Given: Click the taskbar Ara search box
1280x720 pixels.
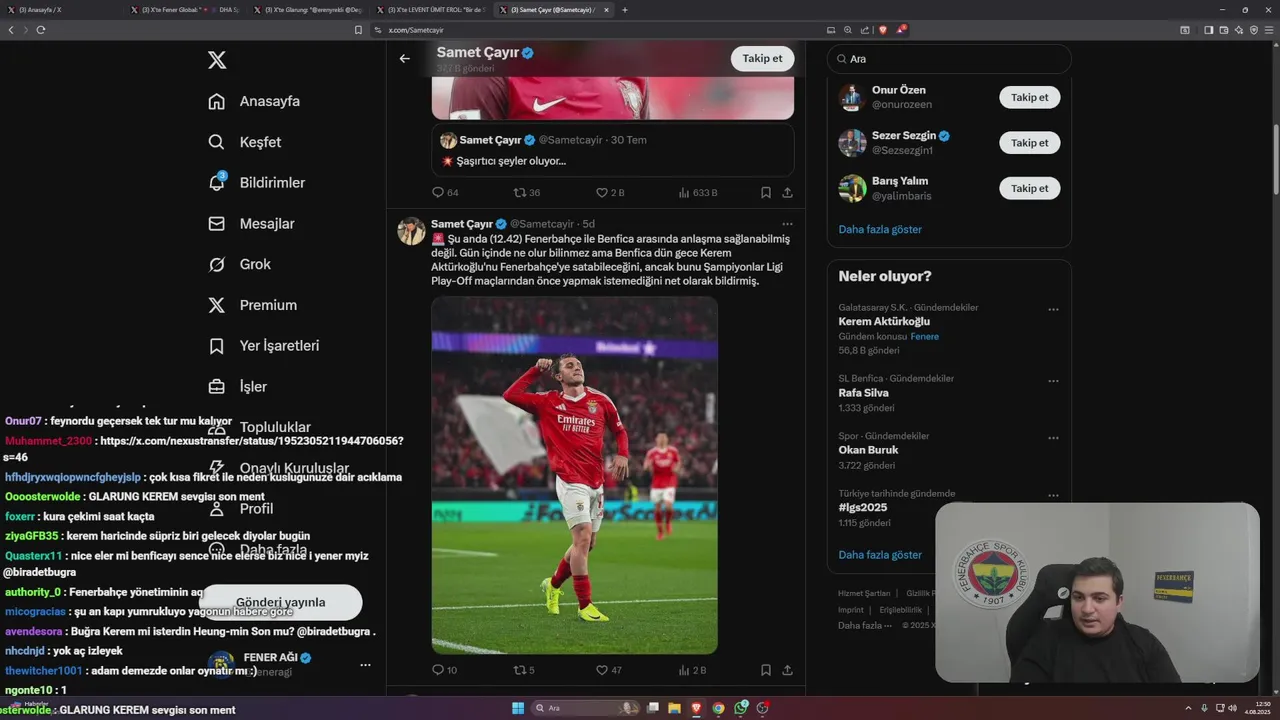Looking at the screenshot, I should point(586,708).
